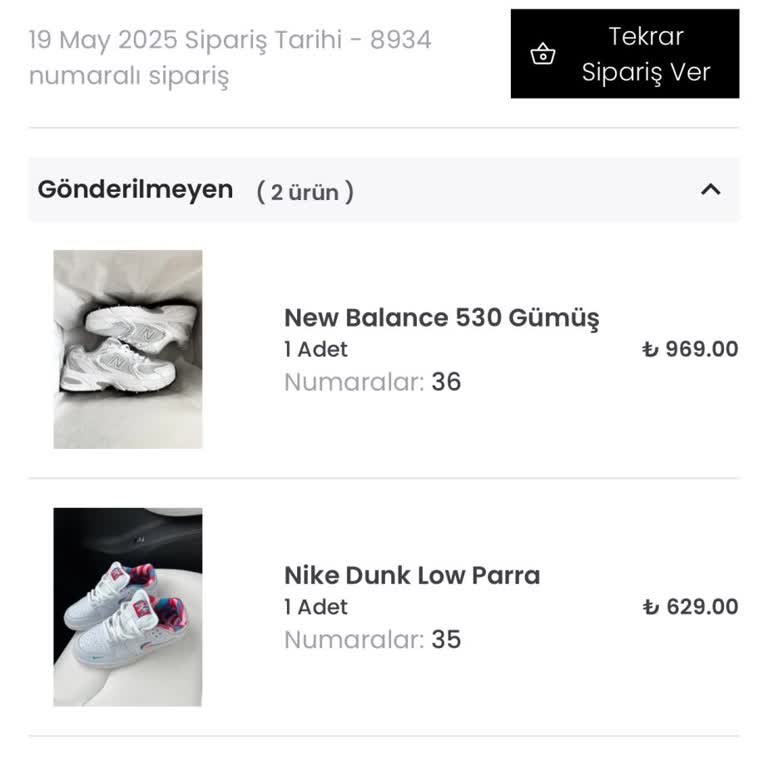Image resolution: width=768 pixels, height=768 pixels.
Task: Open the Nike Dunk Low Parra product title
Action: coord(411,576)
